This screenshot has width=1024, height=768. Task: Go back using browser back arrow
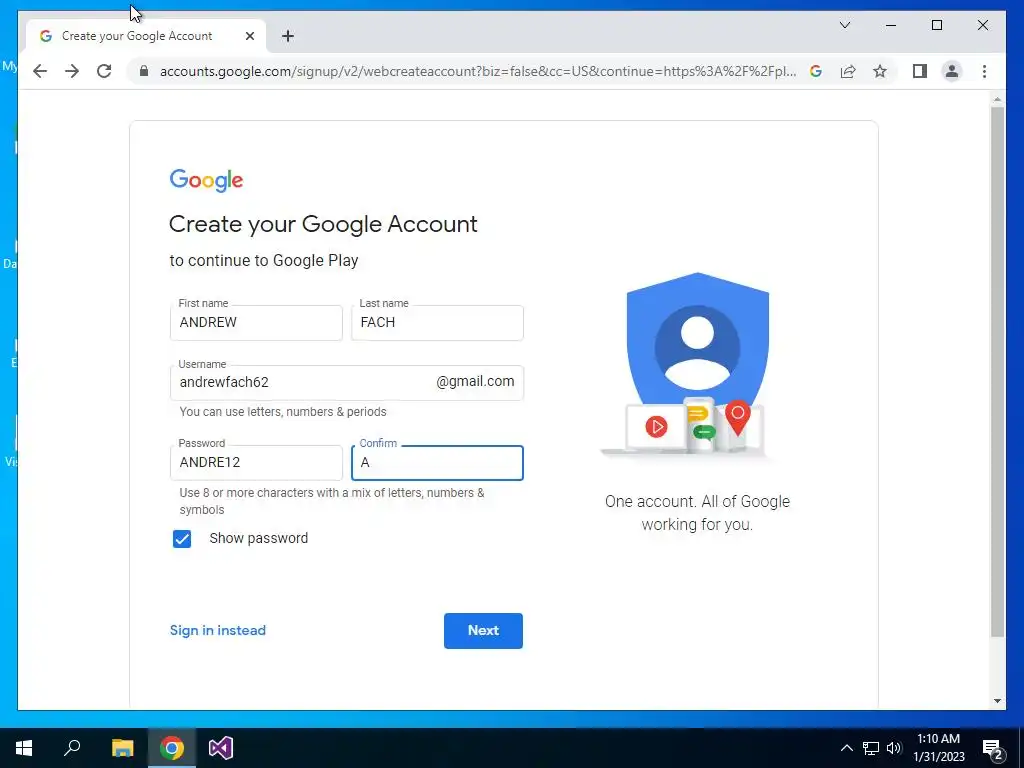(x=40, y=71)
